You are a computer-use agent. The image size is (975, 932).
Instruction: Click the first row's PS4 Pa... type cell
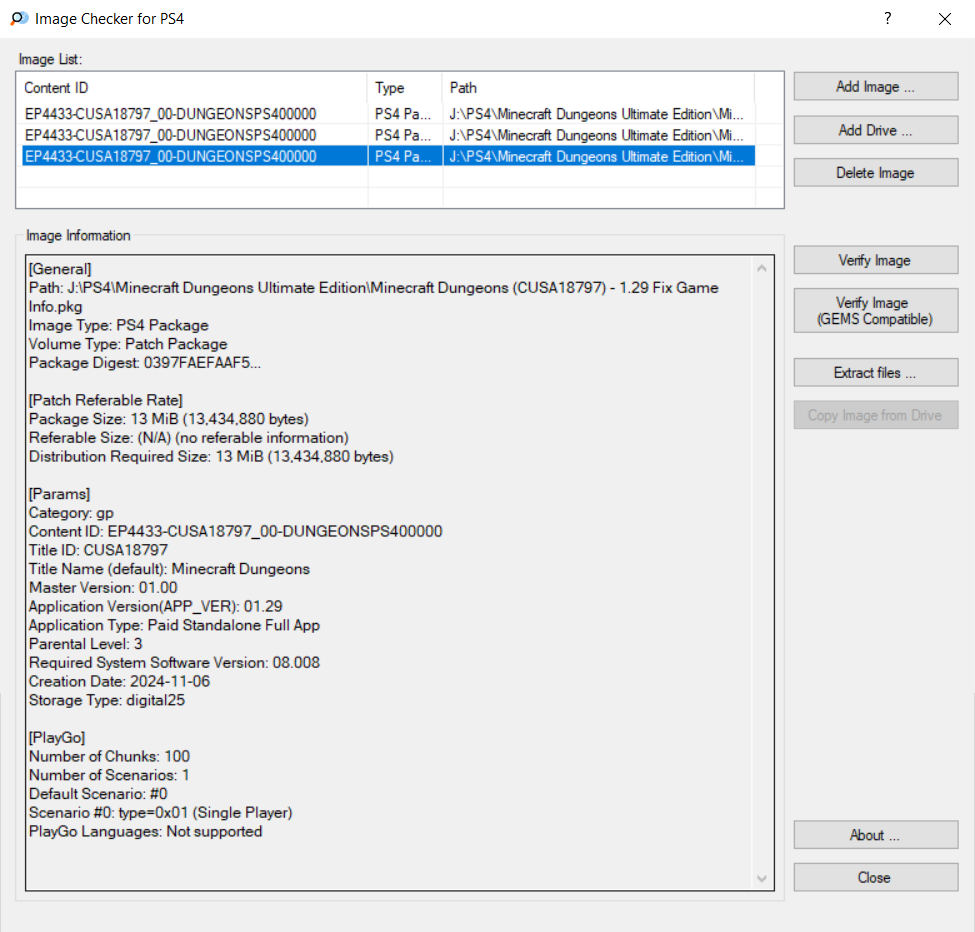[403, 114]
